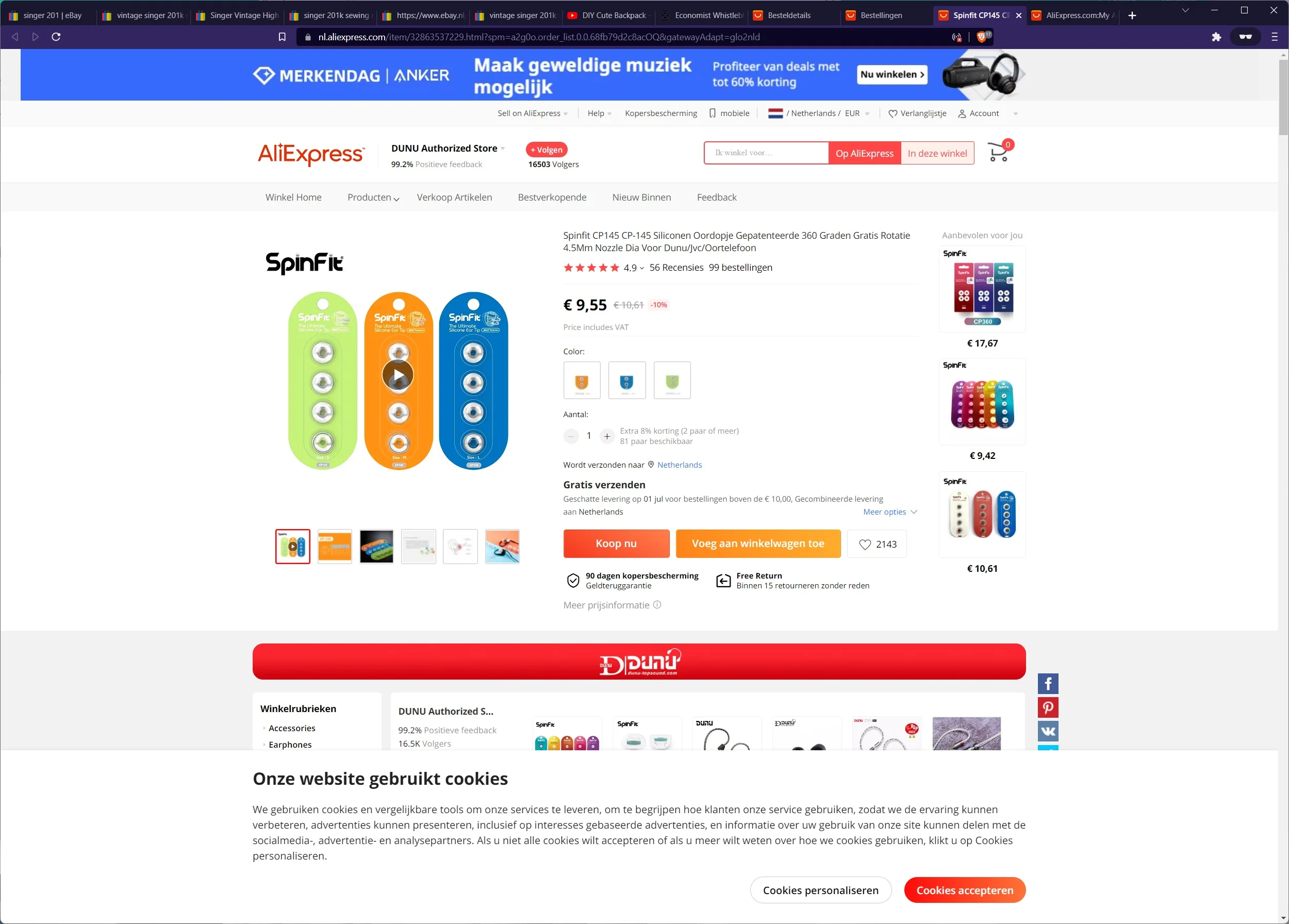Share on Pinterest icon
This screenshot has height=924, width=1289.
tap(1048, 707)
